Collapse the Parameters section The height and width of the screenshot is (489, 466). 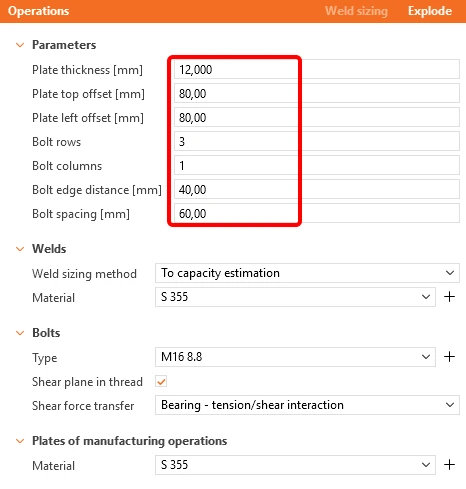tap(20, 45)
